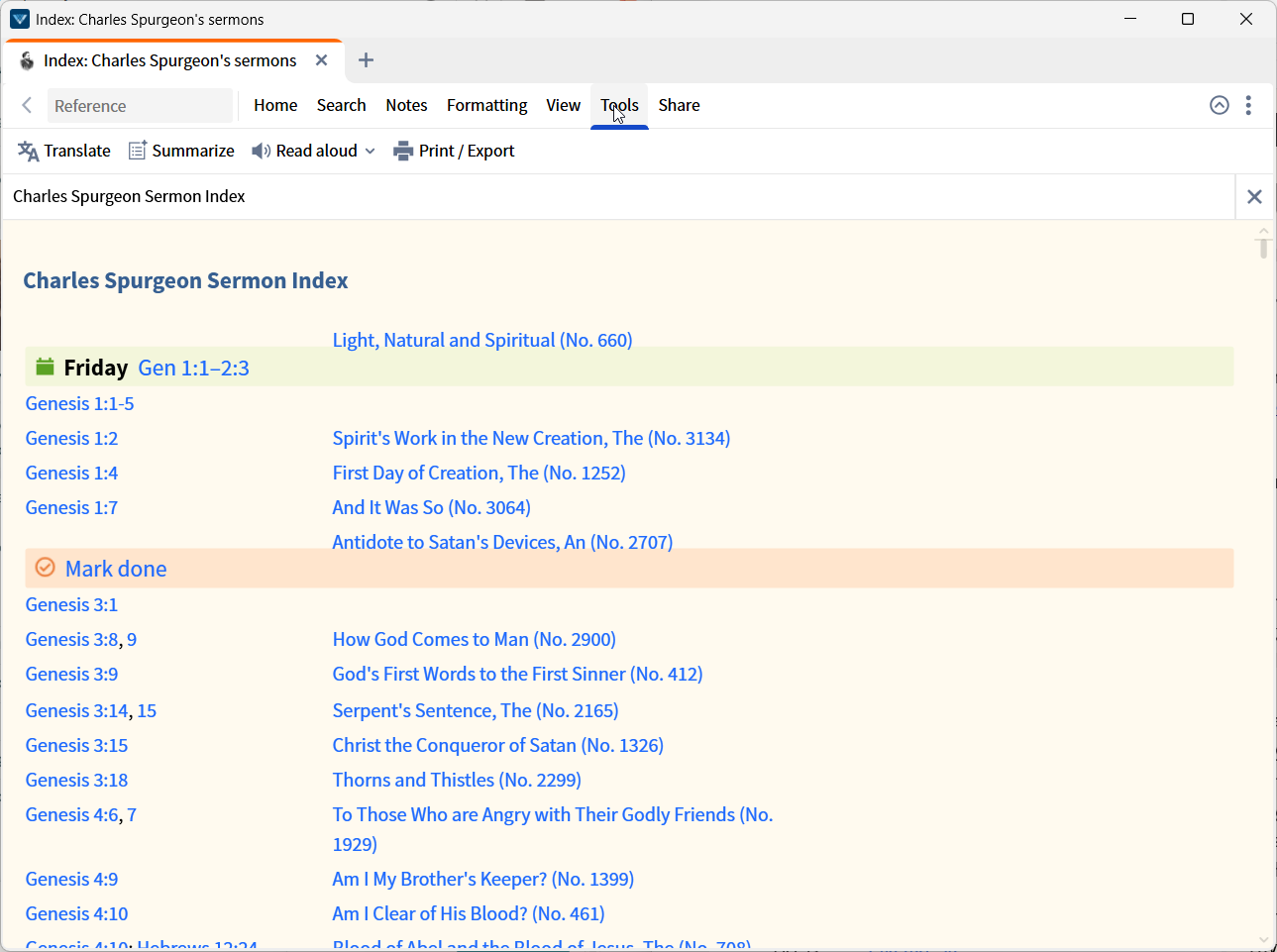
Task: Click the Mark done check circle icon
Action: click(x=45, y=567)
